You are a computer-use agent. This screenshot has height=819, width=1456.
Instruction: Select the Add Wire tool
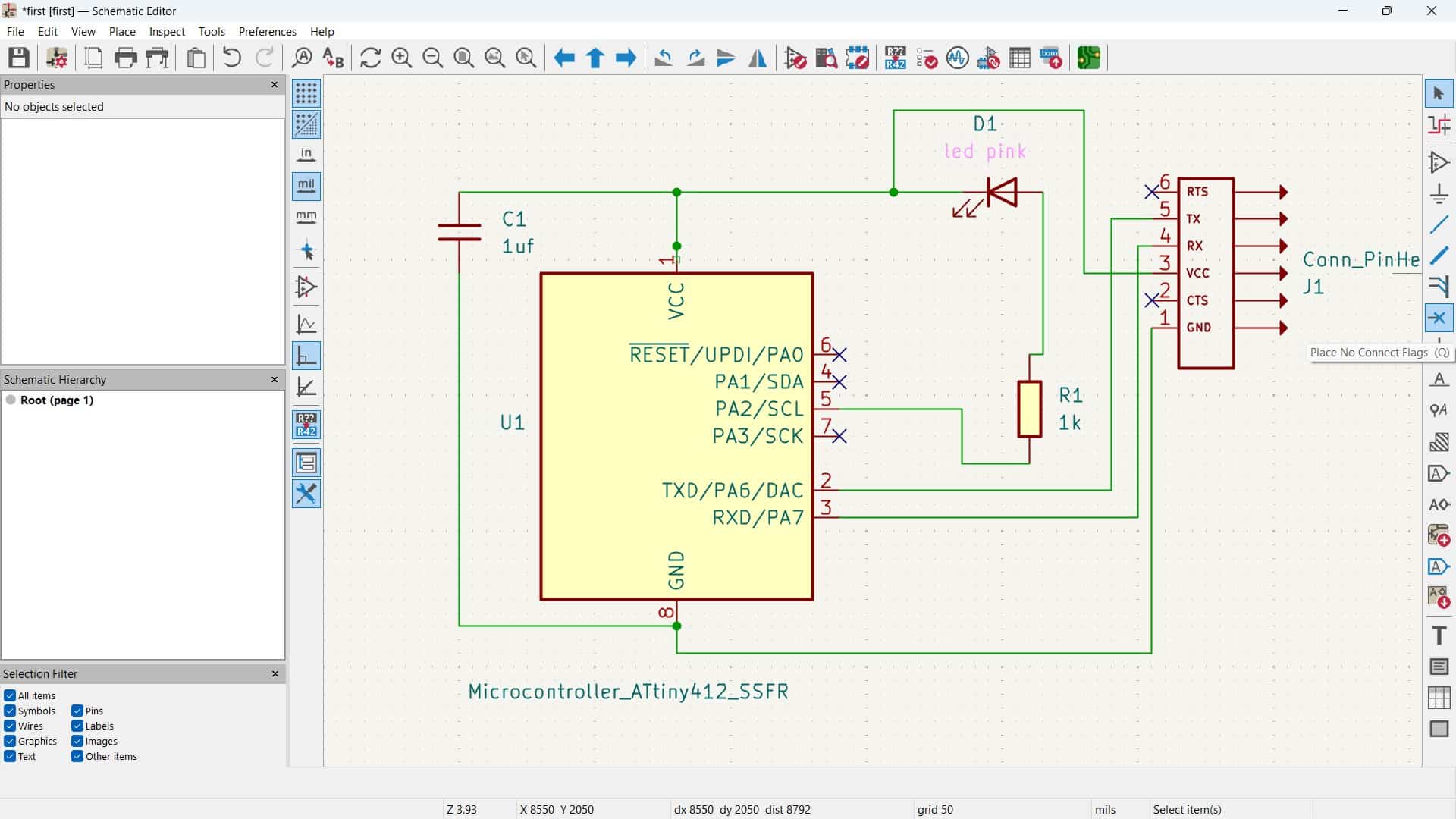(x=1439, y=224)
